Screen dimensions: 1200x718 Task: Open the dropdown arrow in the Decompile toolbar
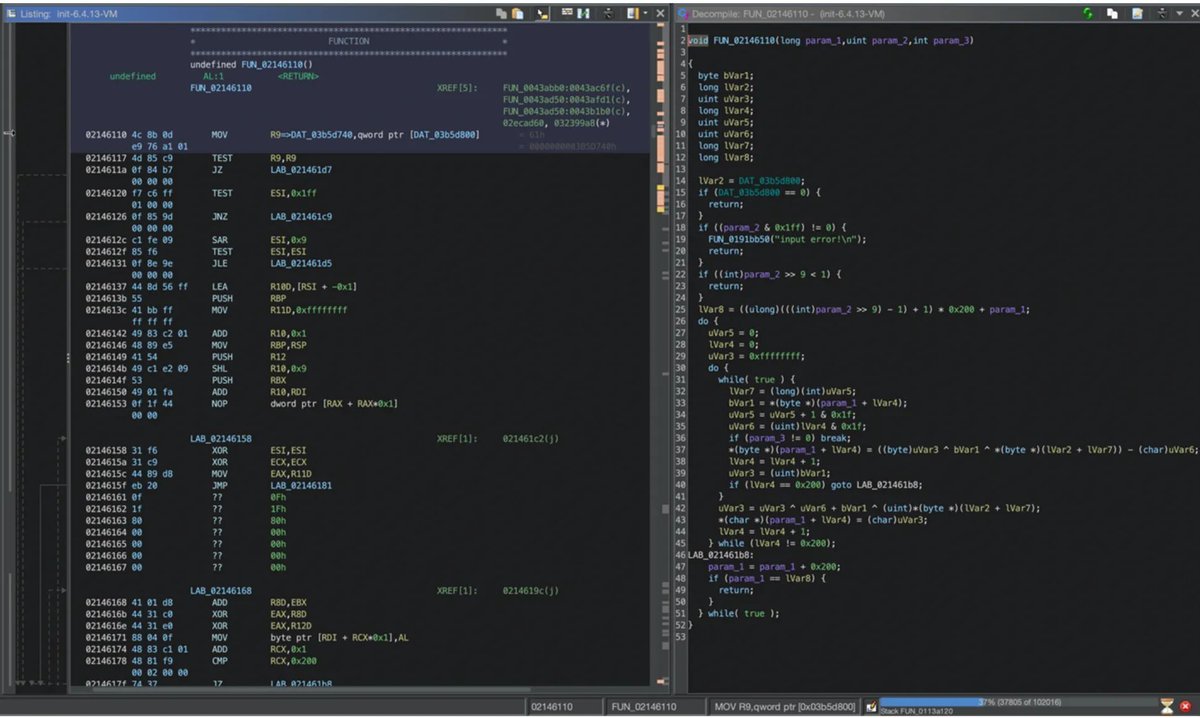(1179, 12)
